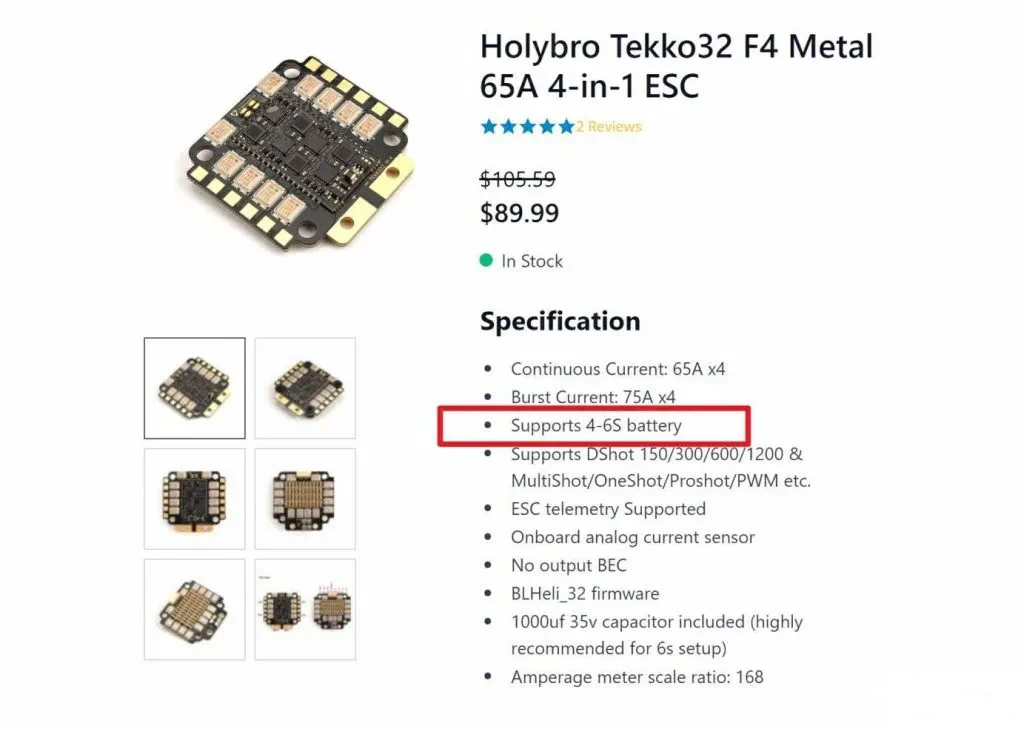Viewport: 1024px width, 729px height.
Task: Select the fifth thumbnail showing the angled heatsink view
Action: point(195,609)
